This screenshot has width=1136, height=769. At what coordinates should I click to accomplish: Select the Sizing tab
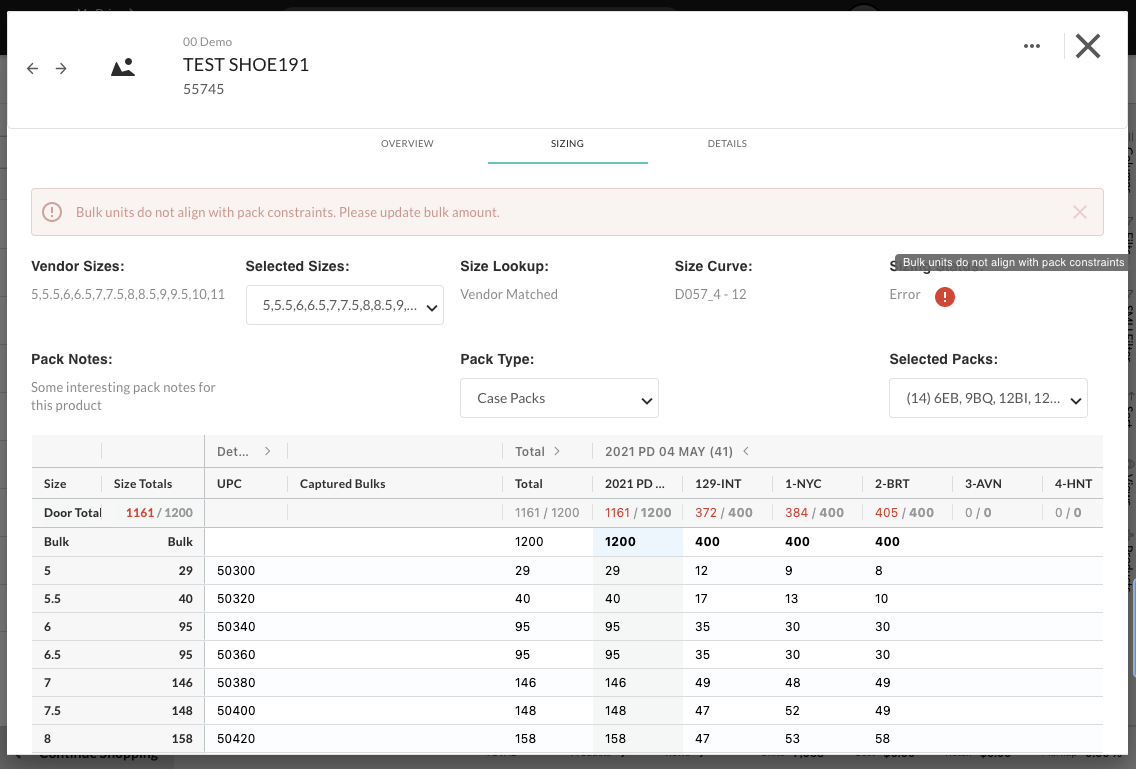[567, 144]
